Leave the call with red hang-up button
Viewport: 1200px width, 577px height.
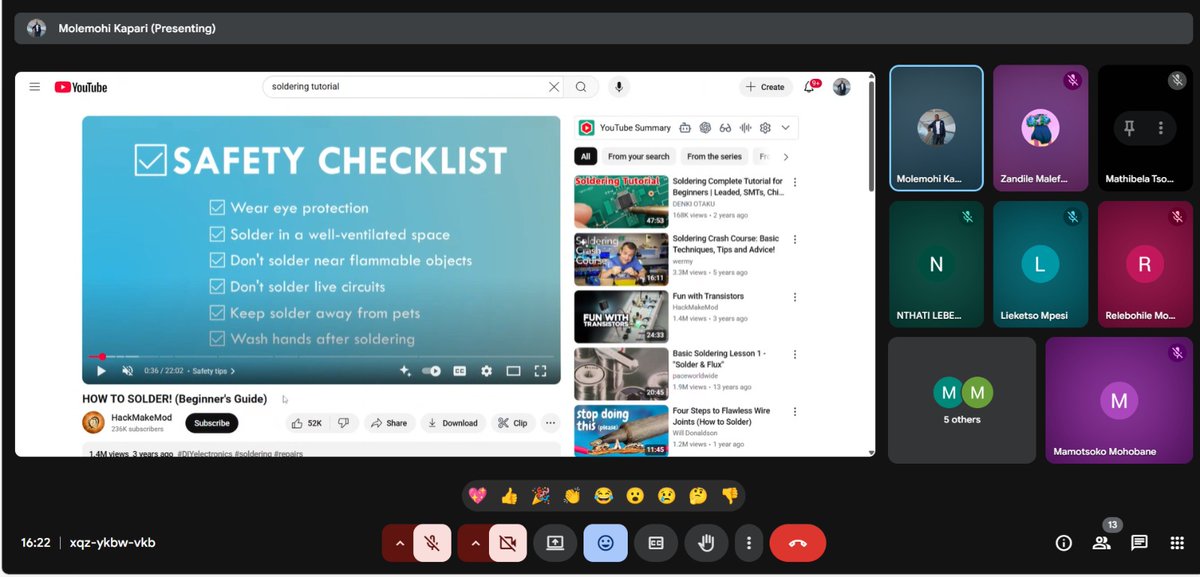pos(798,543)
